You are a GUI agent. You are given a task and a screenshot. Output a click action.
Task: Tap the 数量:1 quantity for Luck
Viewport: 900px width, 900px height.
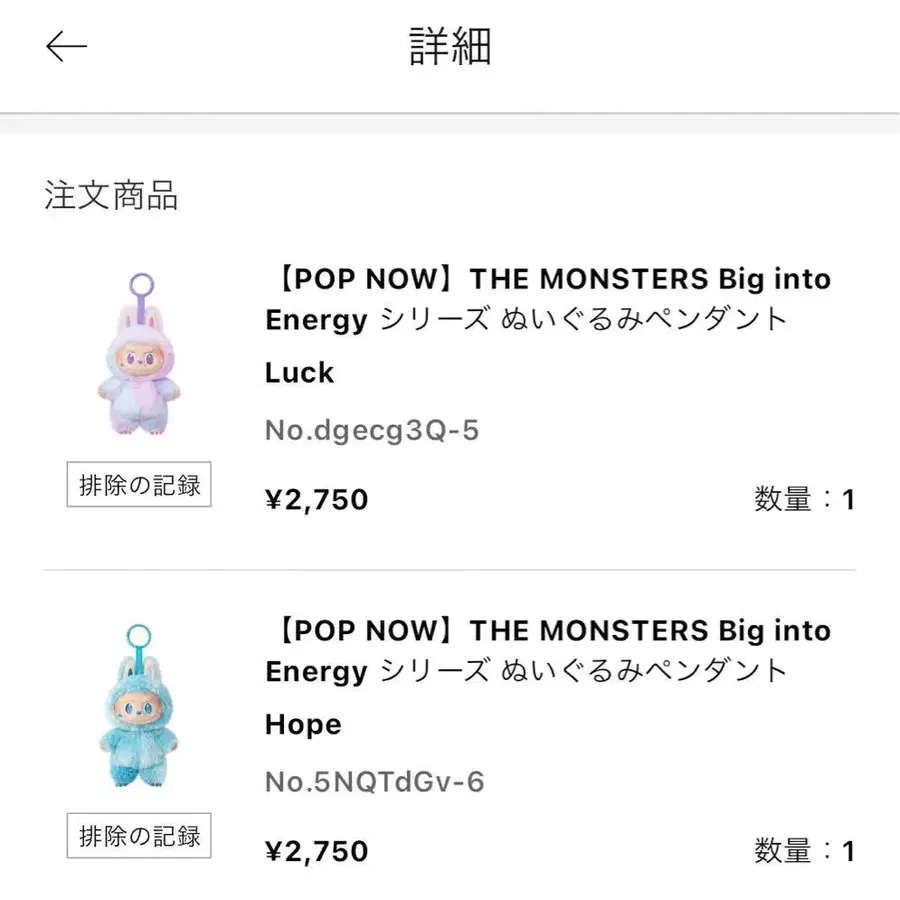point(804,498)
